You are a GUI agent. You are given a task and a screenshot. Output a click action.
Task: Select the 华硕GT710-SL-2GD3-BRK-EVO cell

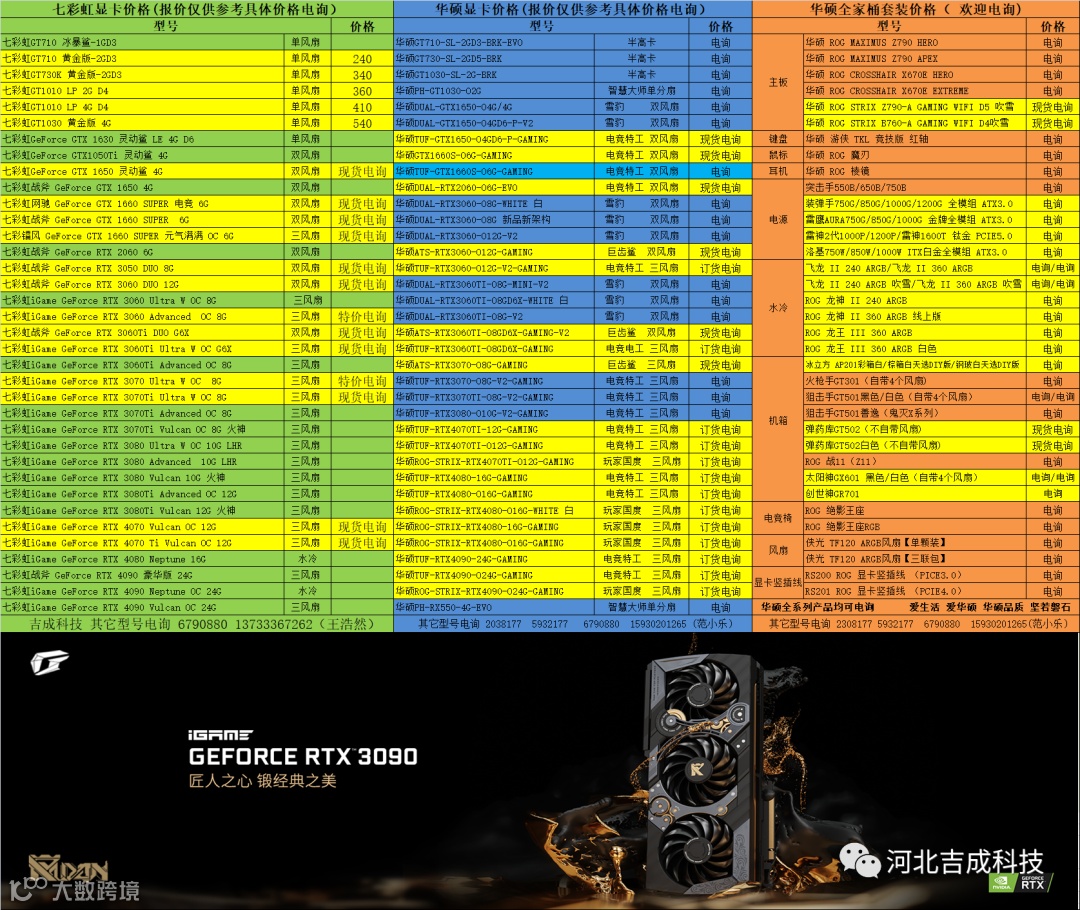pyautogui.click(x=494, y=42)
